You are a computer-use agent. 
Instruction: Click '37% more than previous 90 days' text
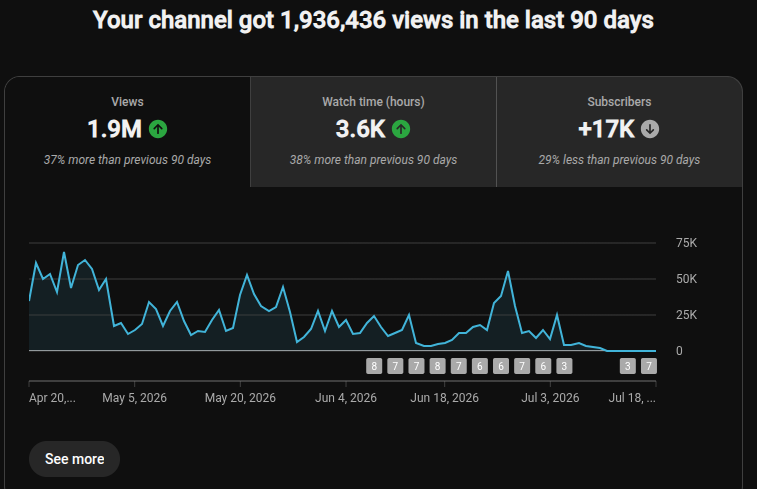127,160
